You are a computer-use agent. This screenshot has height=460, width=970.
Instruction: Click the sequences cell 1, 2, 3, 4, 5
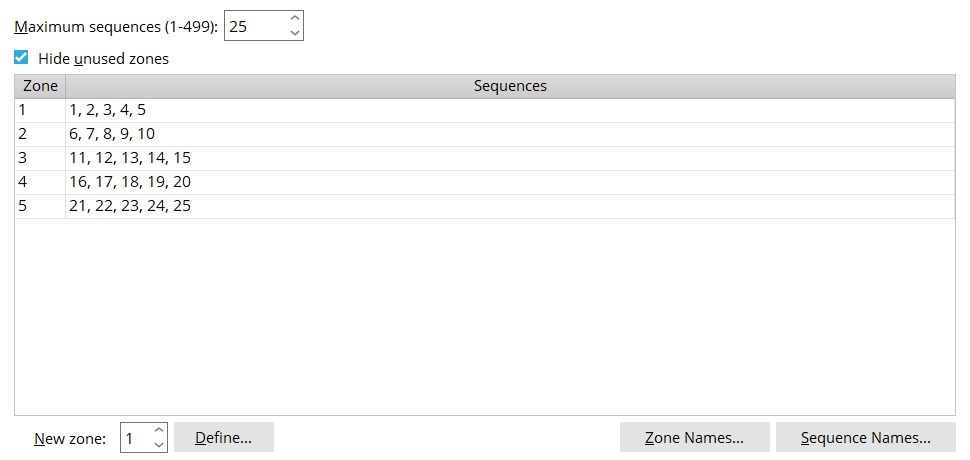click(x=510, y=110)
